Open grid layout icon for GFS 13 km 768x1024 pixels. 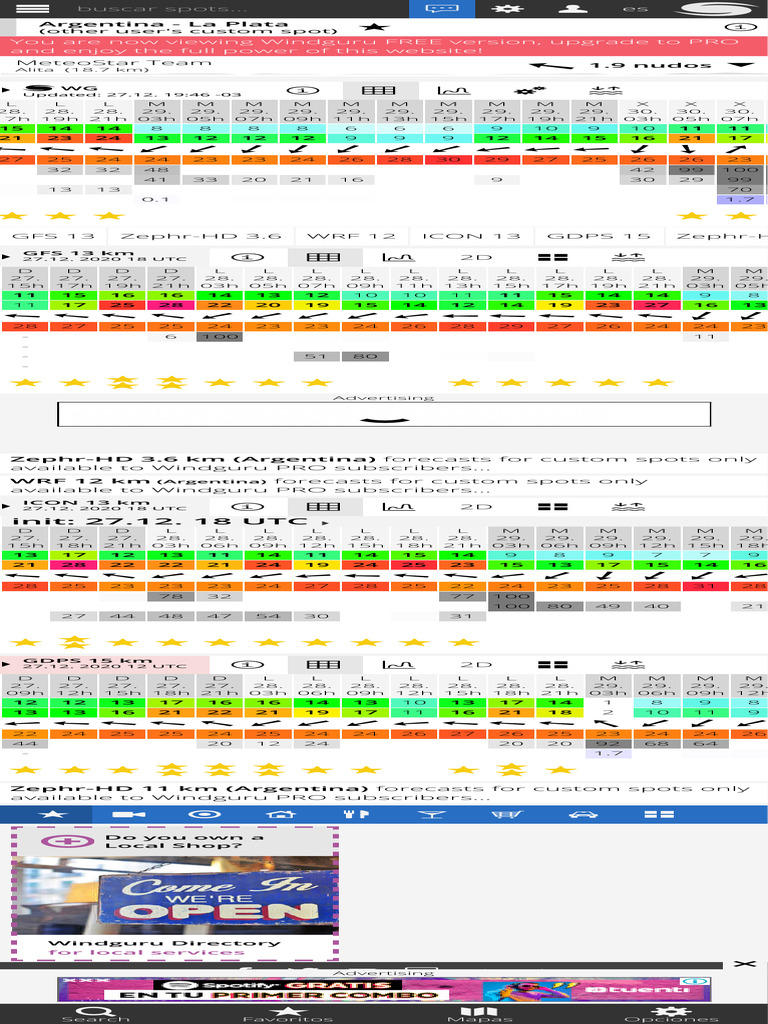[552, 257]
